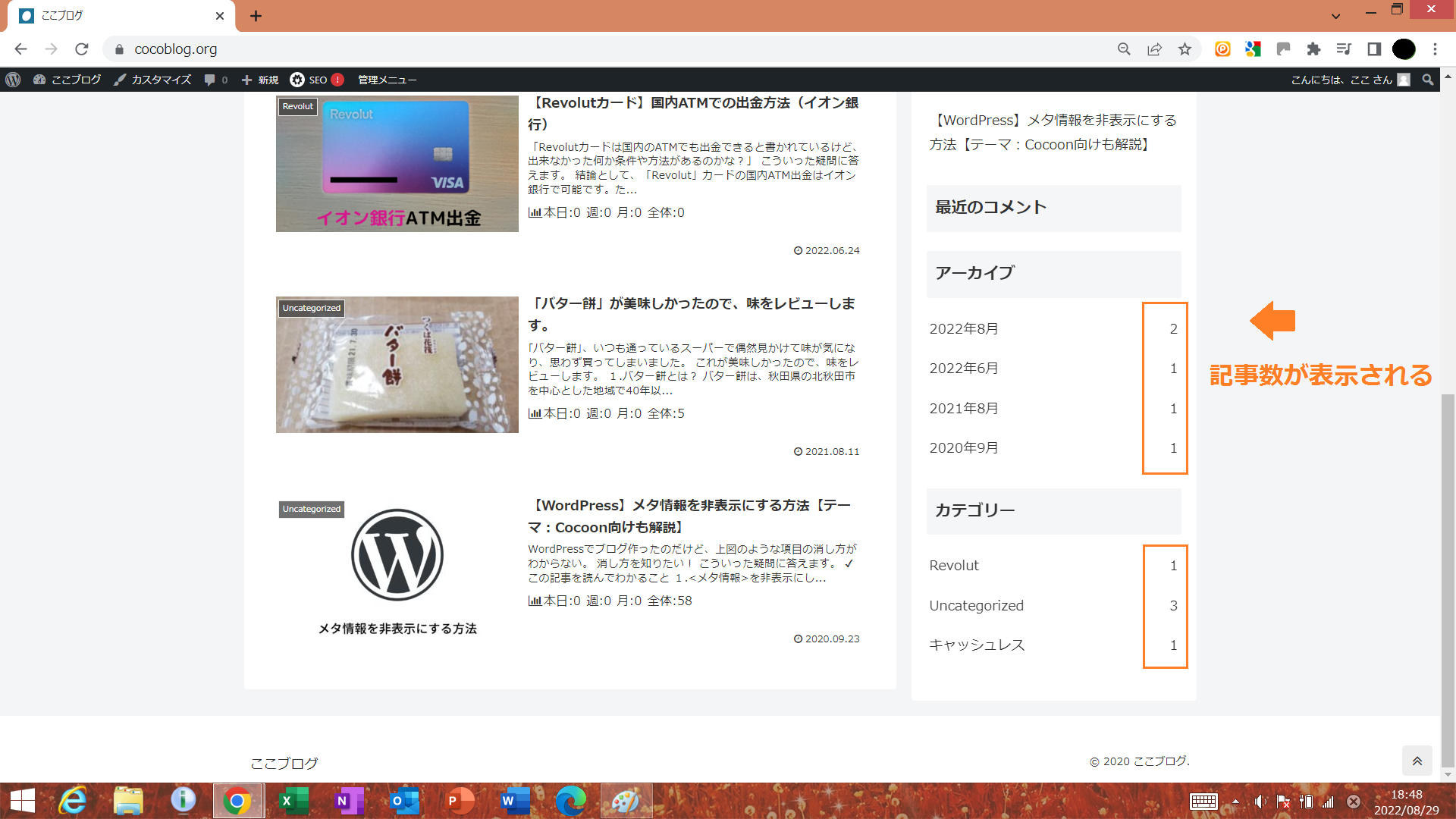The width and height of the screenshot is (1456, 819).
Task: Open 「バター餅」が美味しかったので article title
Action: [691, 314]
